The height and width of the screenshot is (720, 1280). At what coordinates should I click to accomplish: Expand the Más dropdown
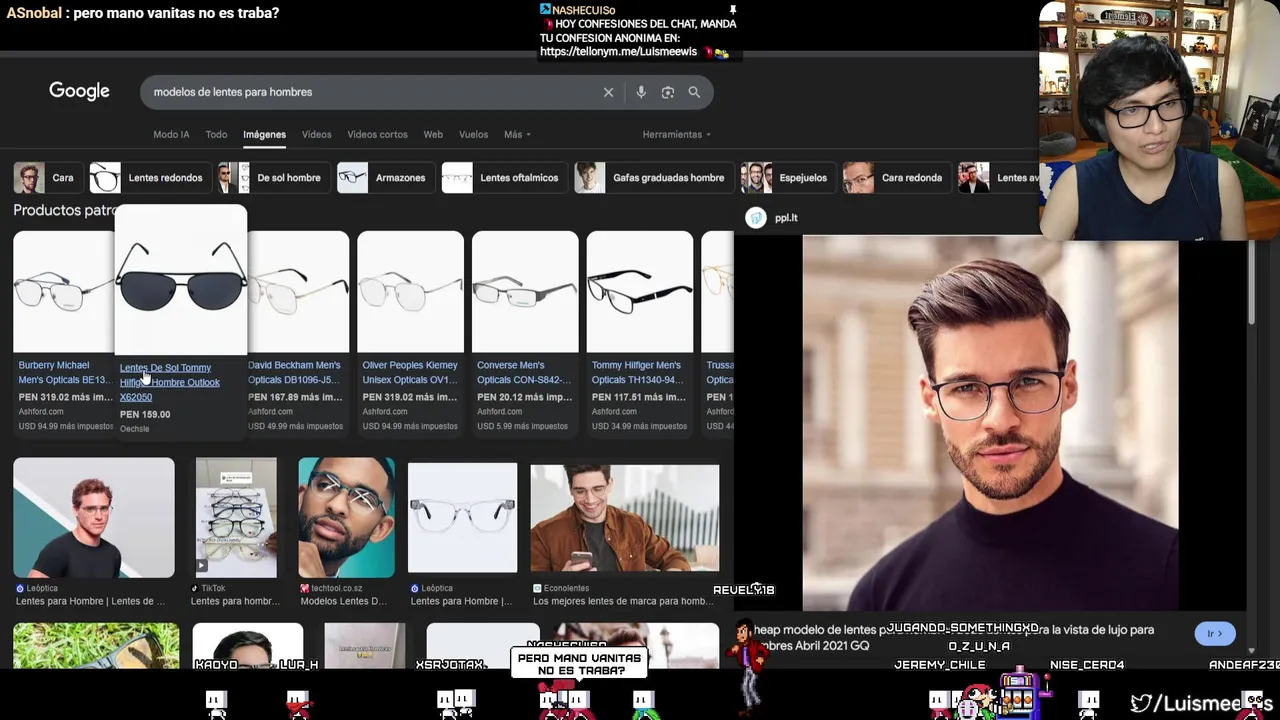[x=517, y=134]
